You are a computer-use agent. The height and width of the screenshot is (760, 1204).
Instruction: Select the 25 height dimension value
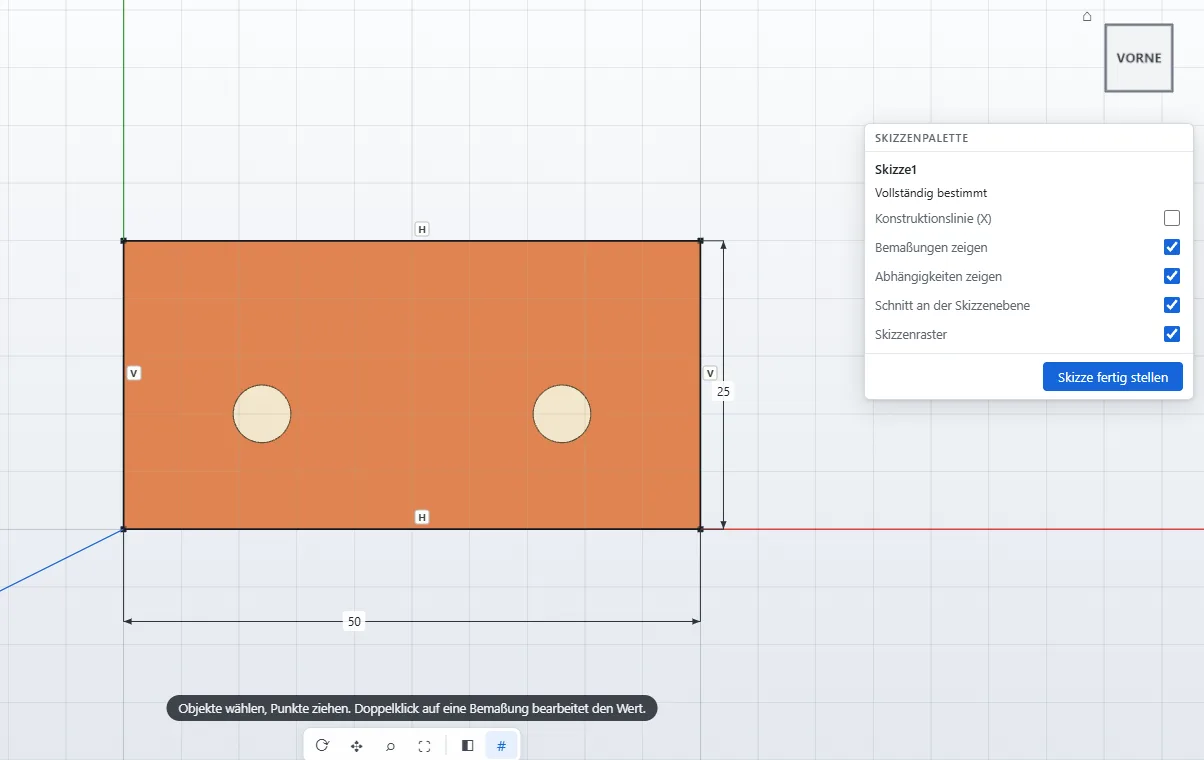pos(724,392)
